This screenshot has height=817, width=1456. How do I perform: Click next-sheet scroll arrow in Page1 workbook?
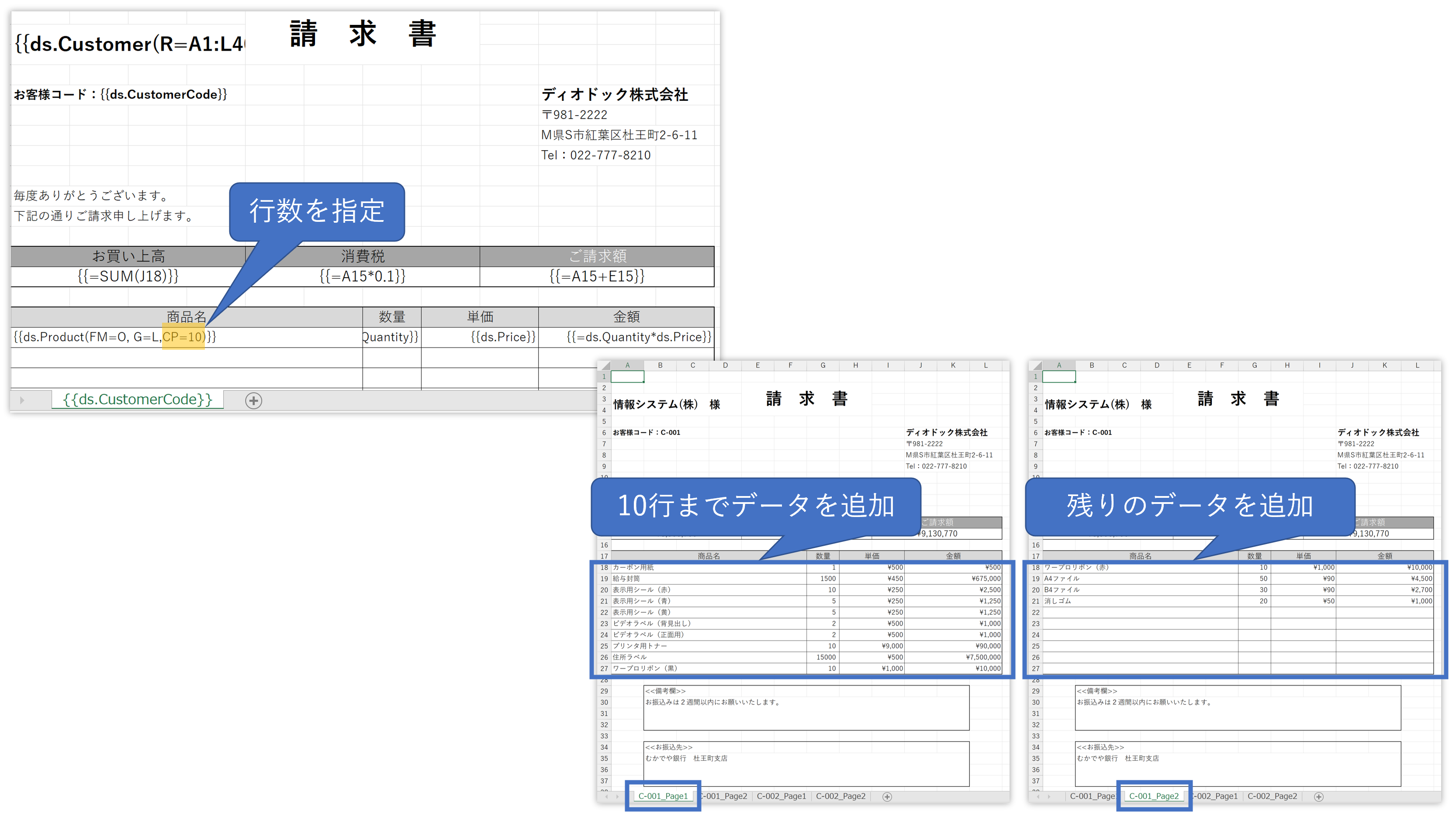617,796
